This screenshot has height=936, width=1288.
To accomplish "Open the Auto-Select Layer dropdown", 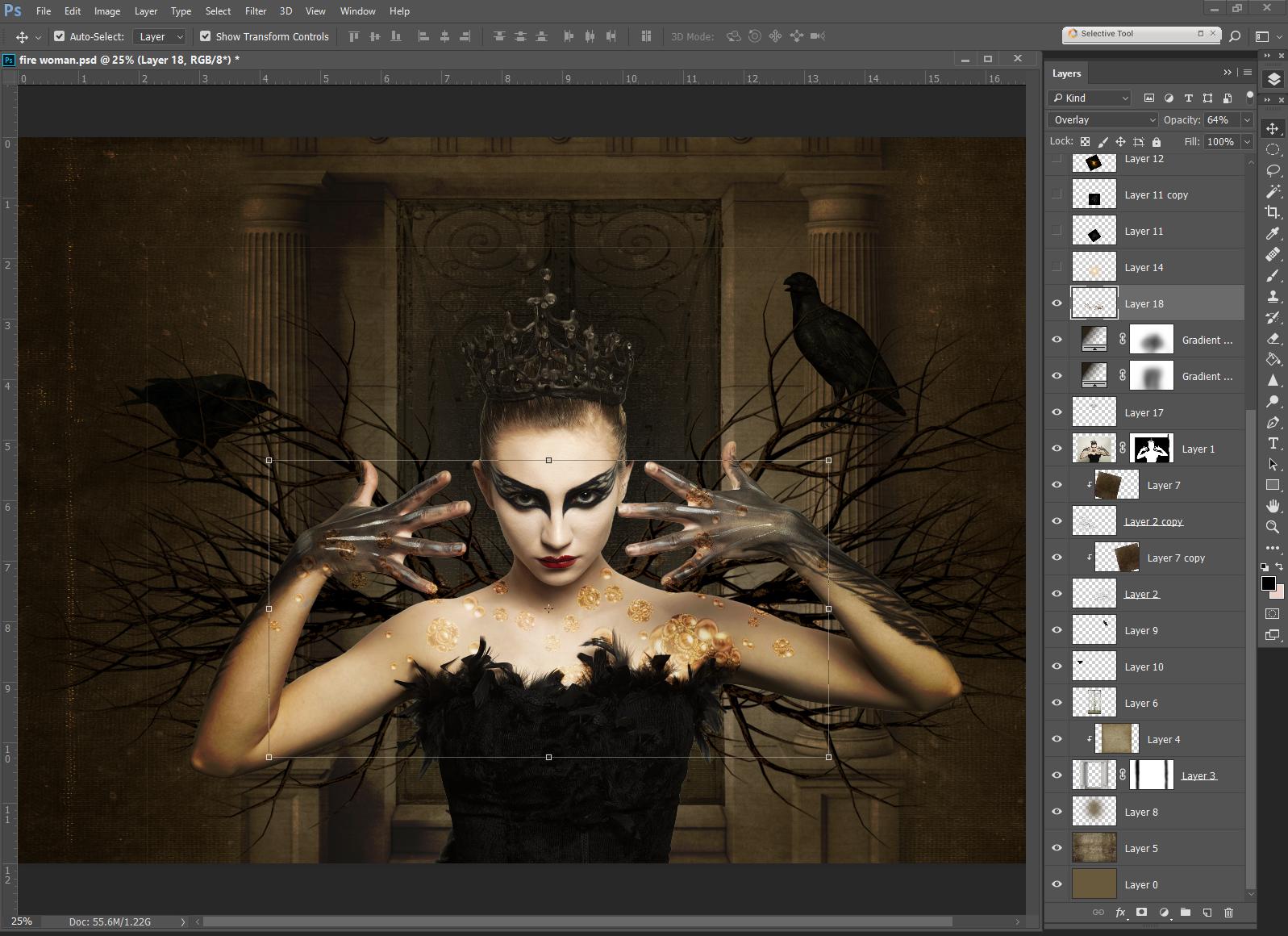I will (160, 36).
